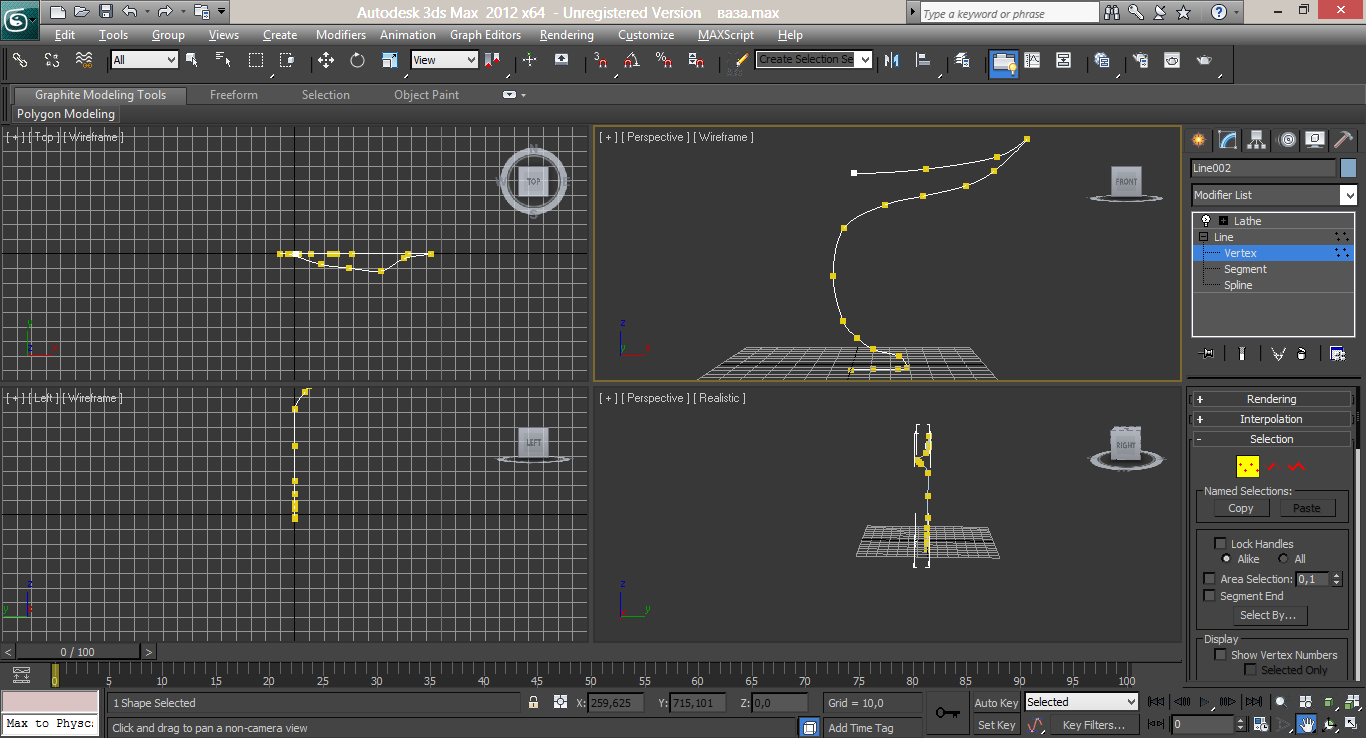Open the View reference coordinate dropdown
The image size is (1366, 738).
[x=444, y=60]
